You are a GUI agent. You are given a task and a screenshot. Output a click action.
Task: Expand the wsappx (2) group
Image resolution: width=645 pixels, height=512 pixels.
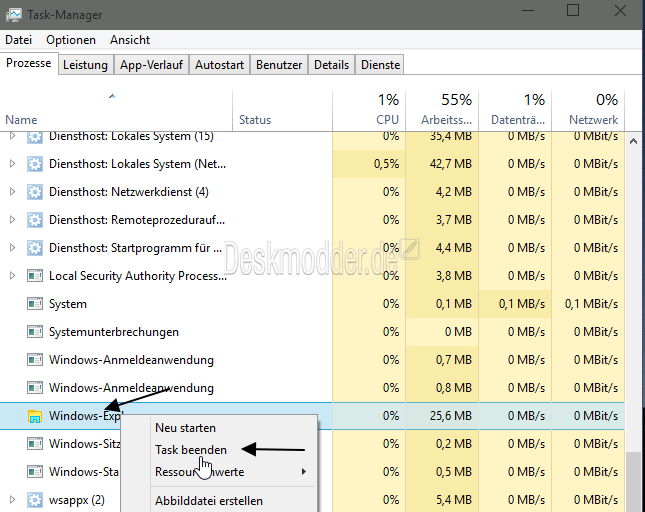tap(12, 500)
